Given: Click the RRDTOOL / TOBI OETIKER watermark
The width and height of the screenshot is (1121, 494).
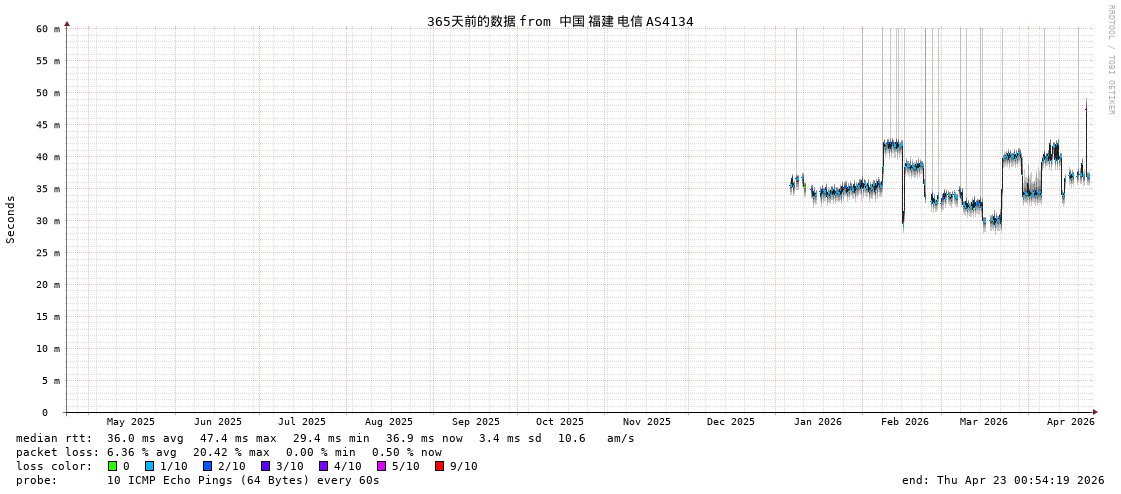Looking at the screenshot, I should coord(1110,60).
